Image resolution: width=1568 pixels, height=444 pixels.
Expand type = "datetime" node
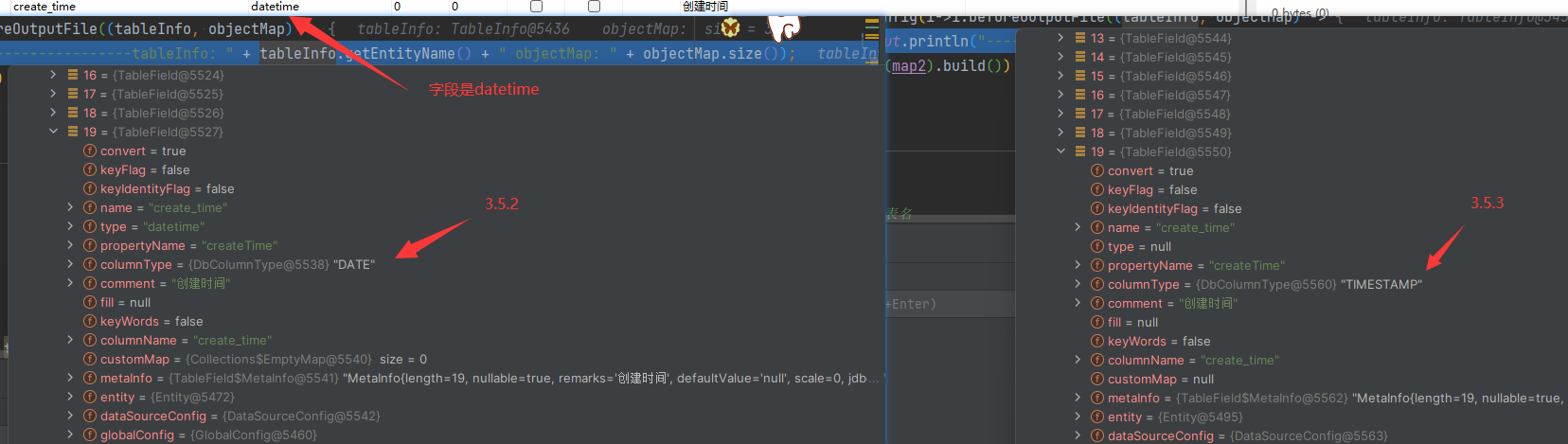(70, 226)
